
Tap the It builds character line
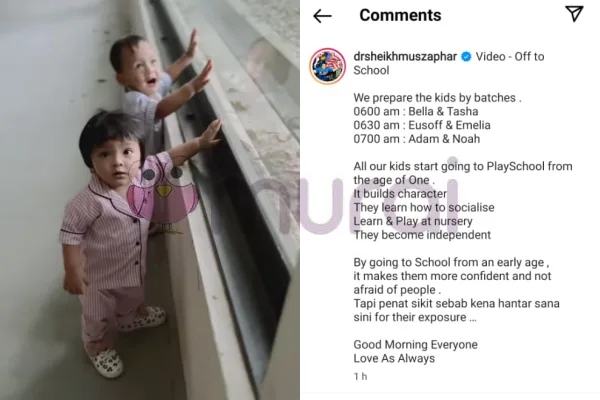(x=400, y=194)
